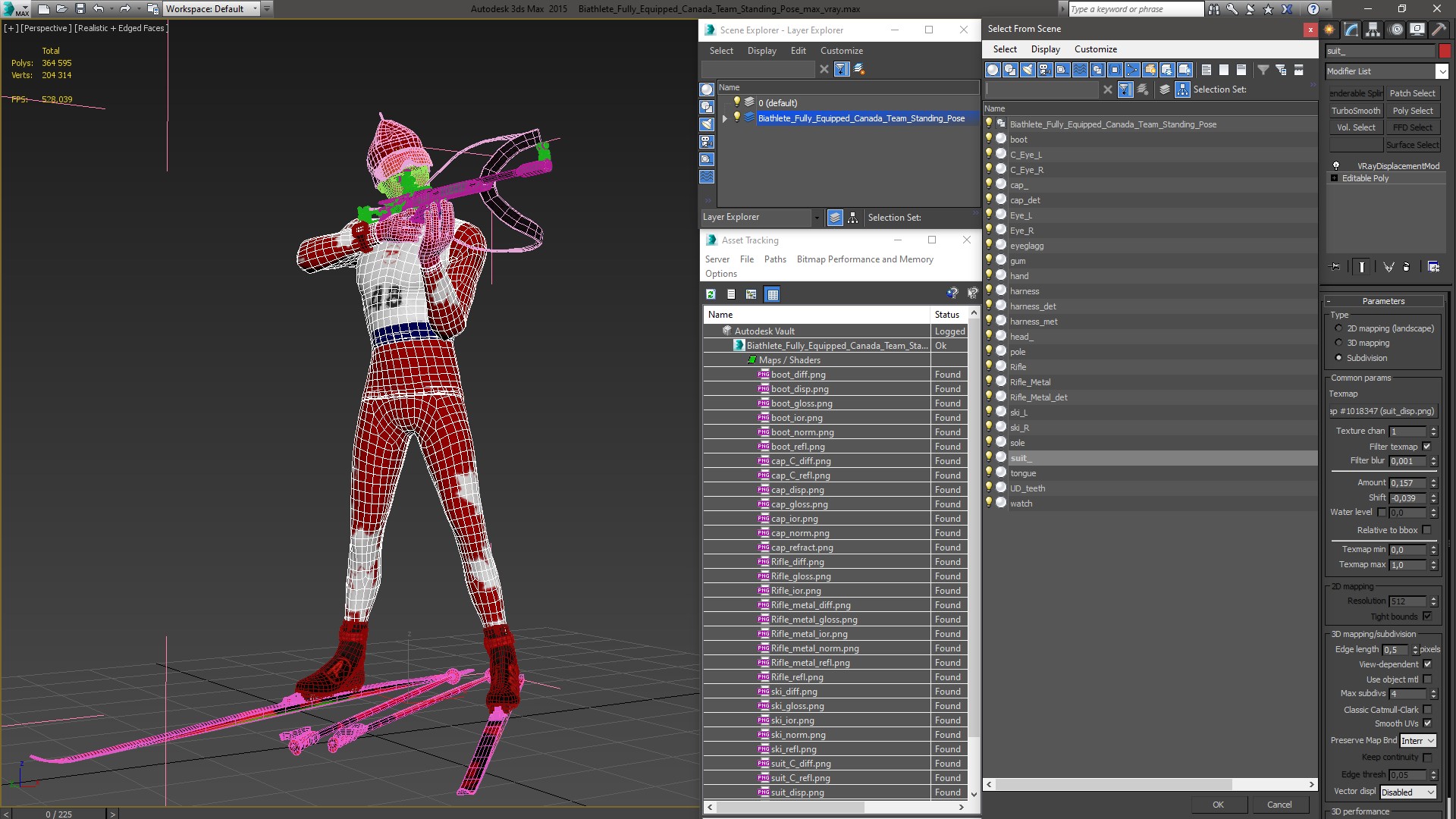This screenshot has height=819, width=1456.
Task: Open the Save File icon in title bar
Action: click(80, 9)
